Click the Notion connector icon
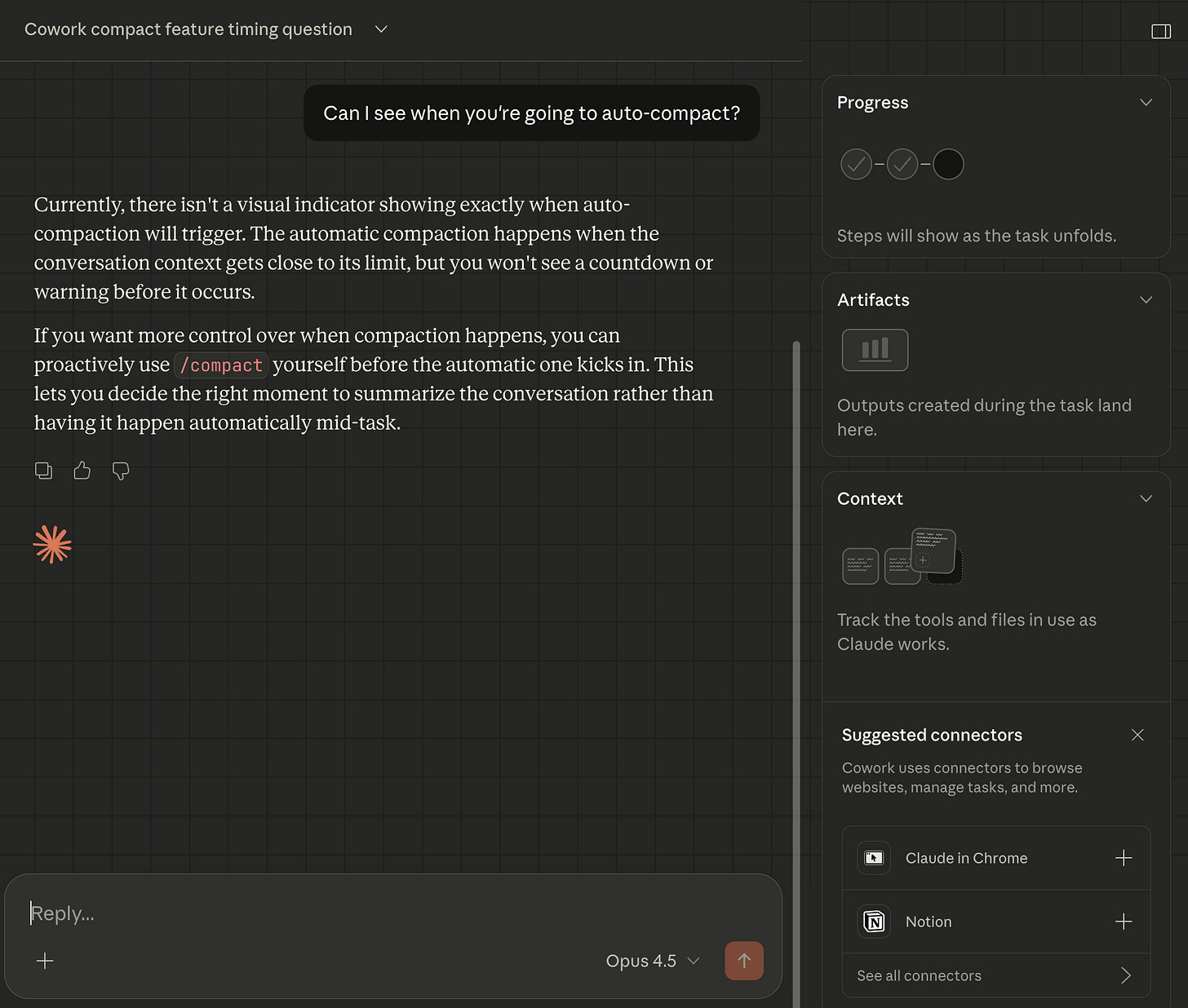The width and height of the screenshot is (1188, 1008). click(x=874, y=922)
